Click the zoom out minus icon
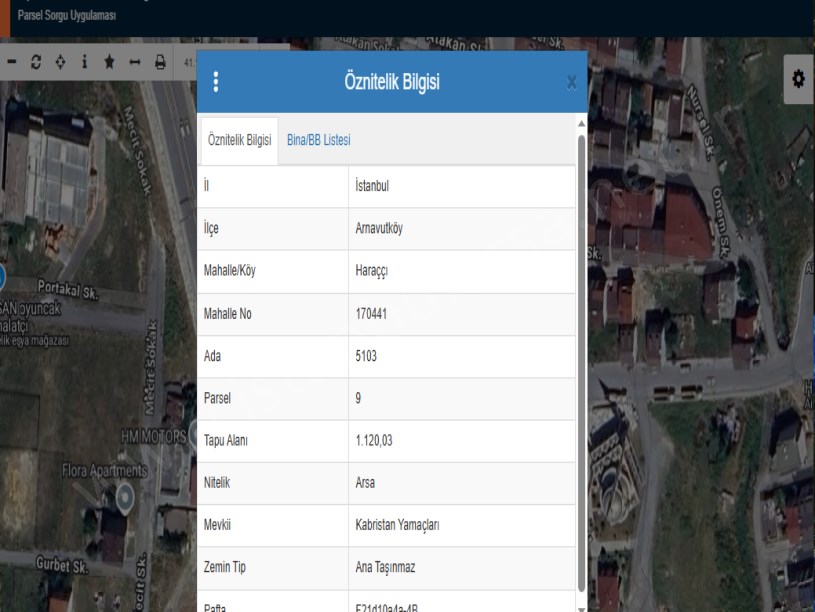The image size is (815, 612). coord(12,62)
